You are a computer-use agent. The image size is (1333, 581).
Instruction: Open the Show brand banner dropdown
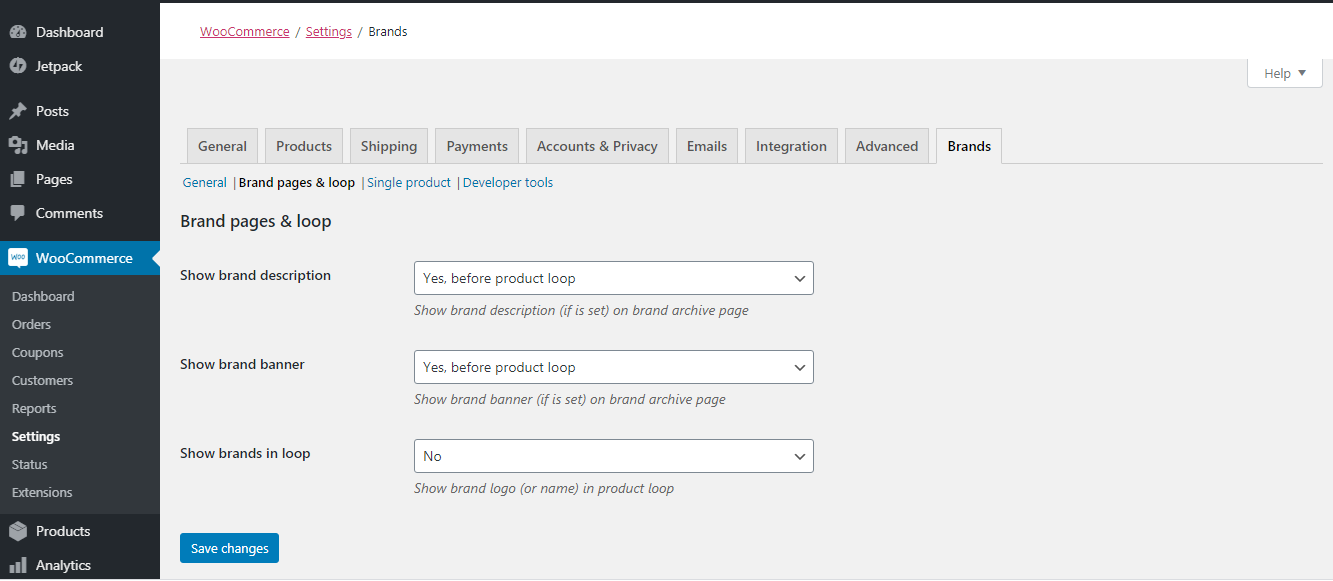pos(613,366)
